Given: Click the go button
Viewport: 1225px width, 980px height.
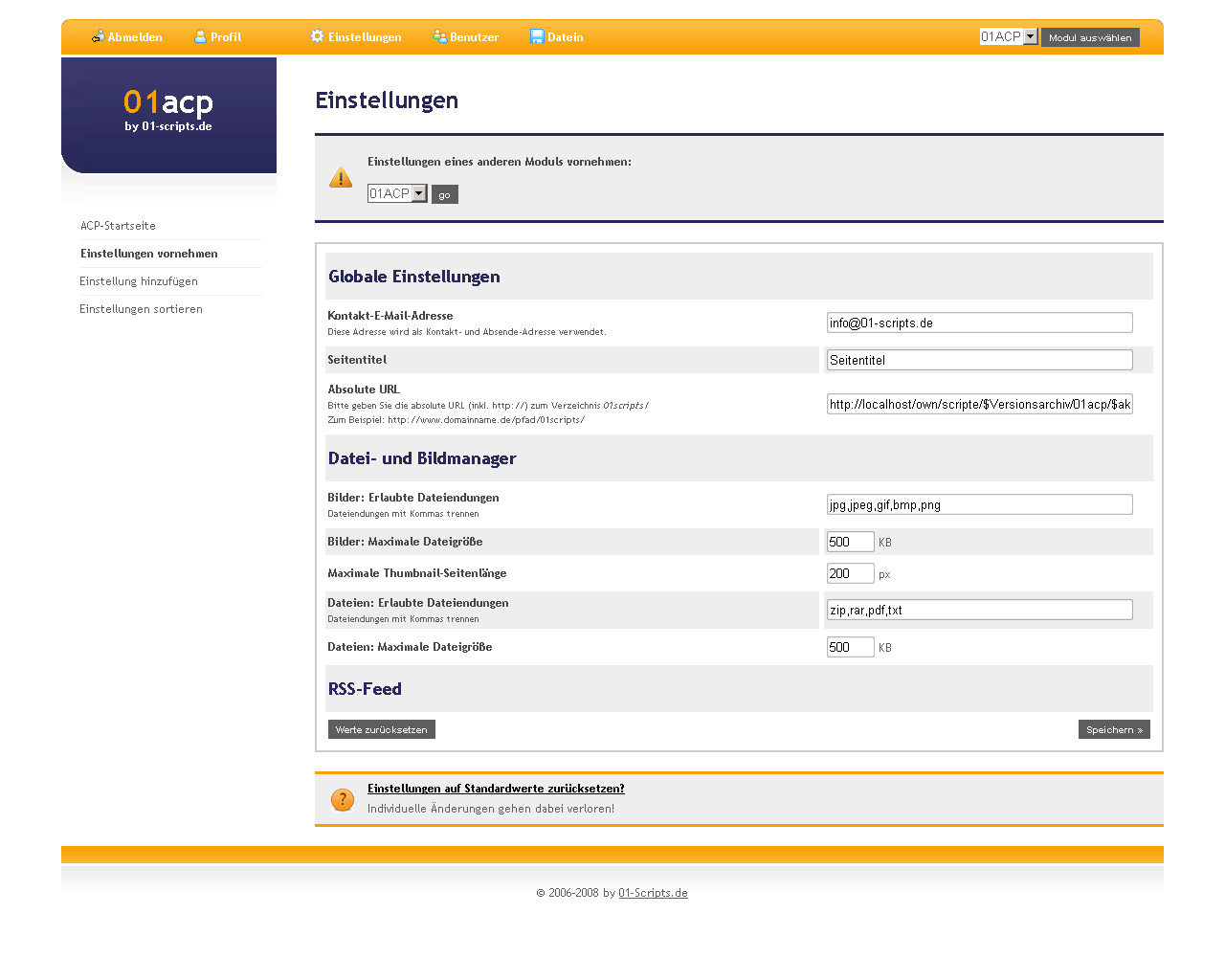Looking at the screenshot, I should (444, 194).
